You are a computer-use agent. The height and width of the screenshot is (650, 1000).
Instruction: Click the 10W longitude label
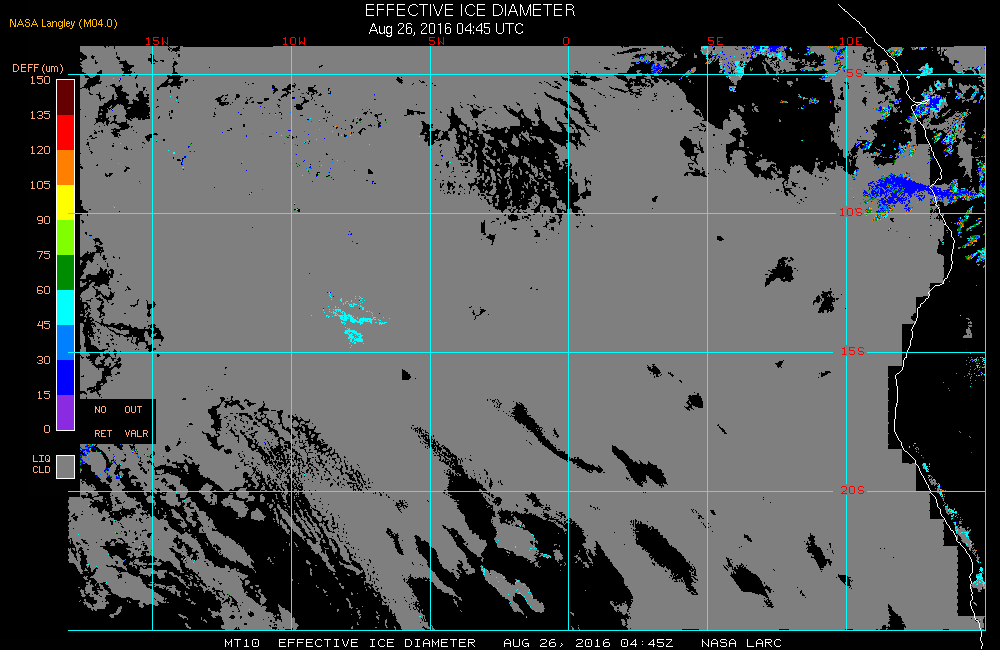tap(294, 41)
